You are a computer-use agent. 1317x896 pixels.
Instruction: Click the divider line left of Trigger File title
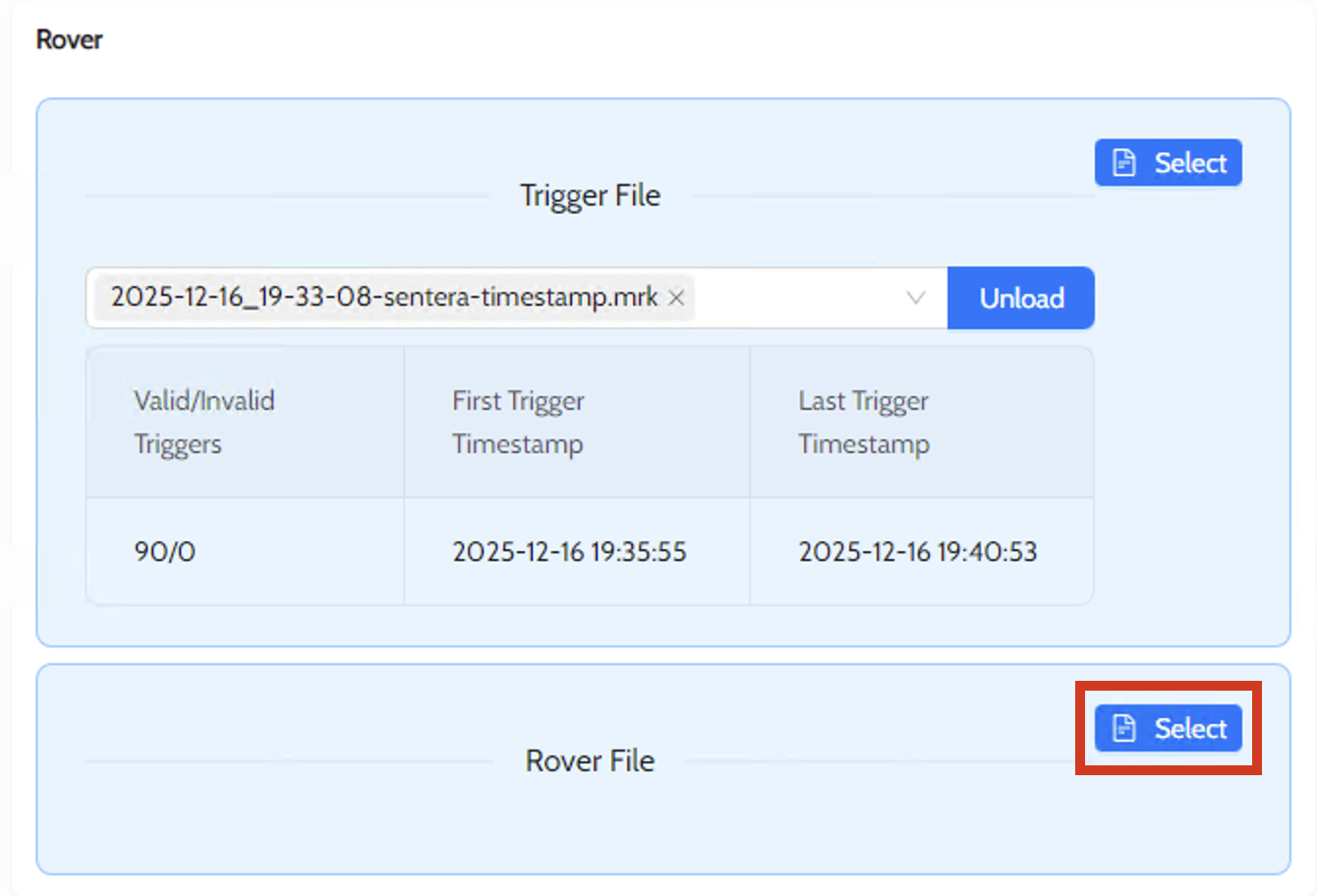pos(285,196)
